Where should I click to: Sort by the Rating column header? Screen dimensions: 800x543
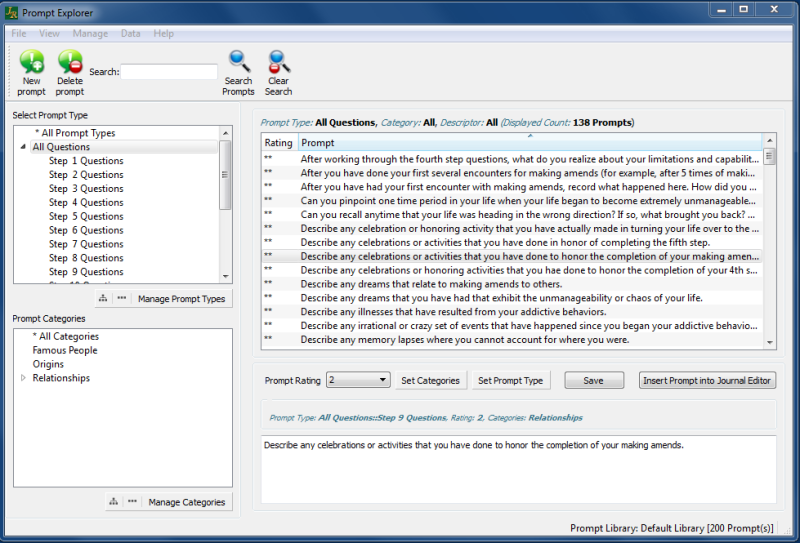point(279,143)
